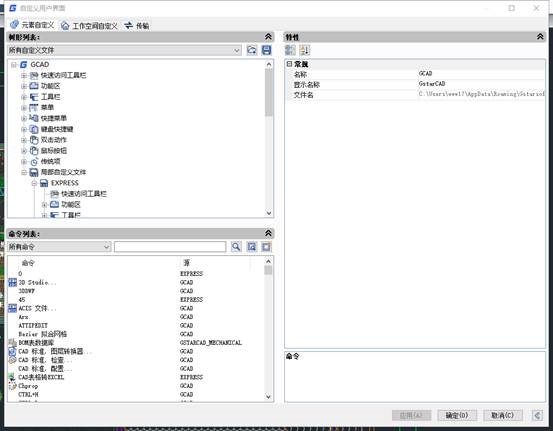This screenshot has height=431, width=553.
Task: Click the 传统项 clock icon
Action: [x=34, y=162]
